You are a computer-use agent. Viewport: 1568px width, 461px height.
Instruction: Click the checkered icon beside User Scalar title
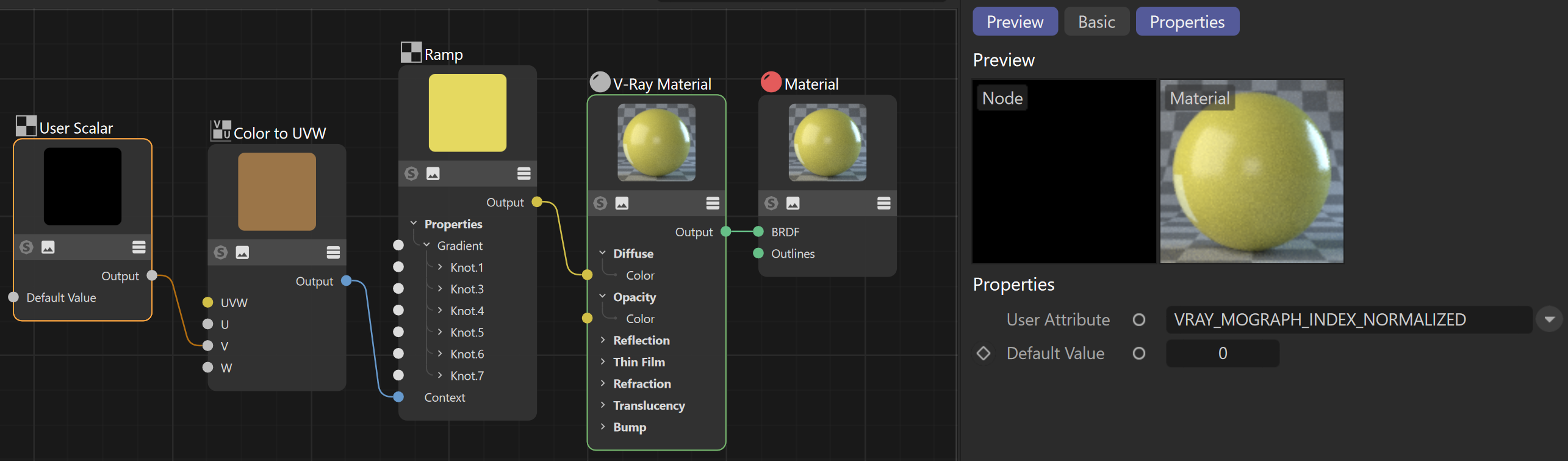click(x=26, y=126)
